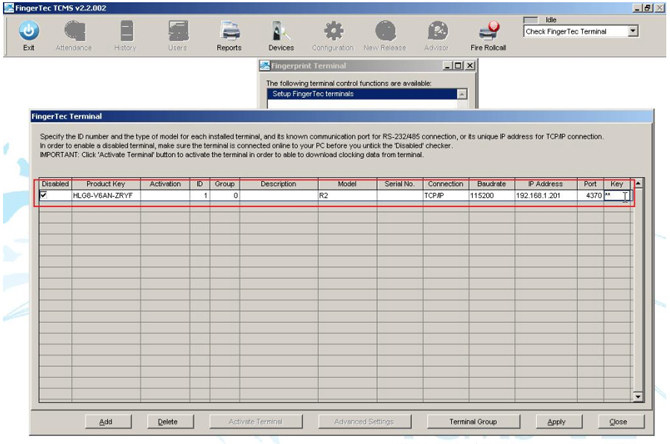Click the terminal table scroll up arrow

[638, 184]
